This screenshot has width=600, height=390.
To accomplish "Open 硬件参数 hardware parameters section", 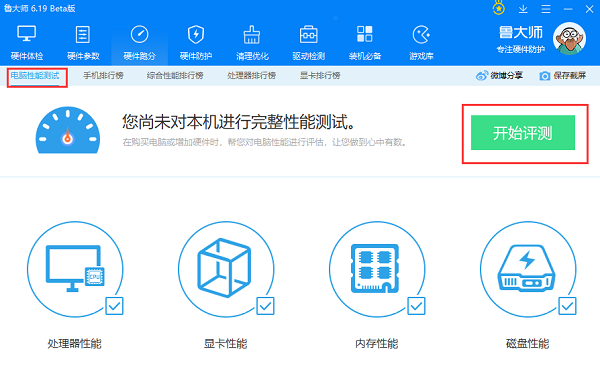I will pyautogui.click(x=83, y=43).
